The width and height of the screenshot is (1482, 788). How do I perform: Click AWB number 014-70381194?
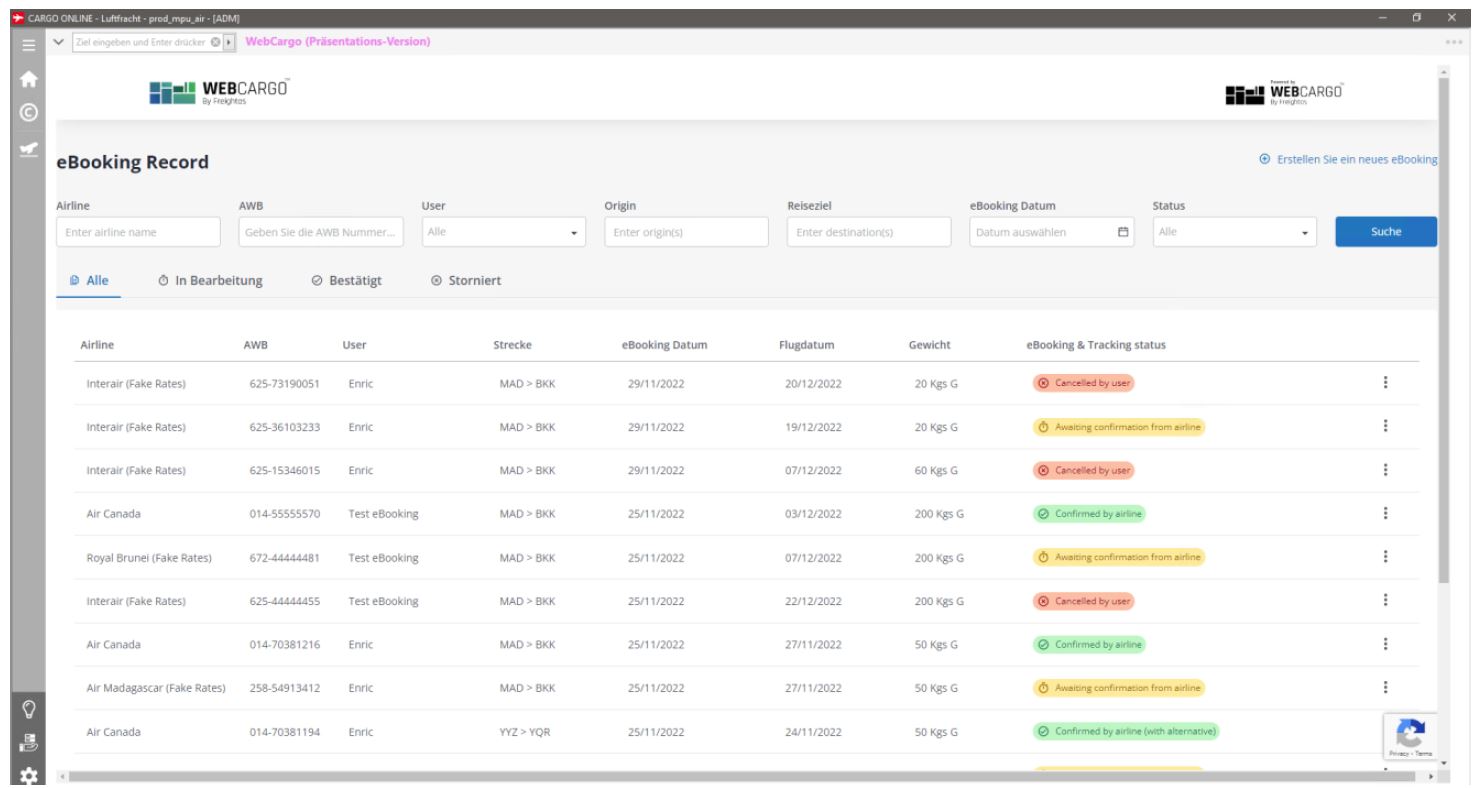(285, 732)
